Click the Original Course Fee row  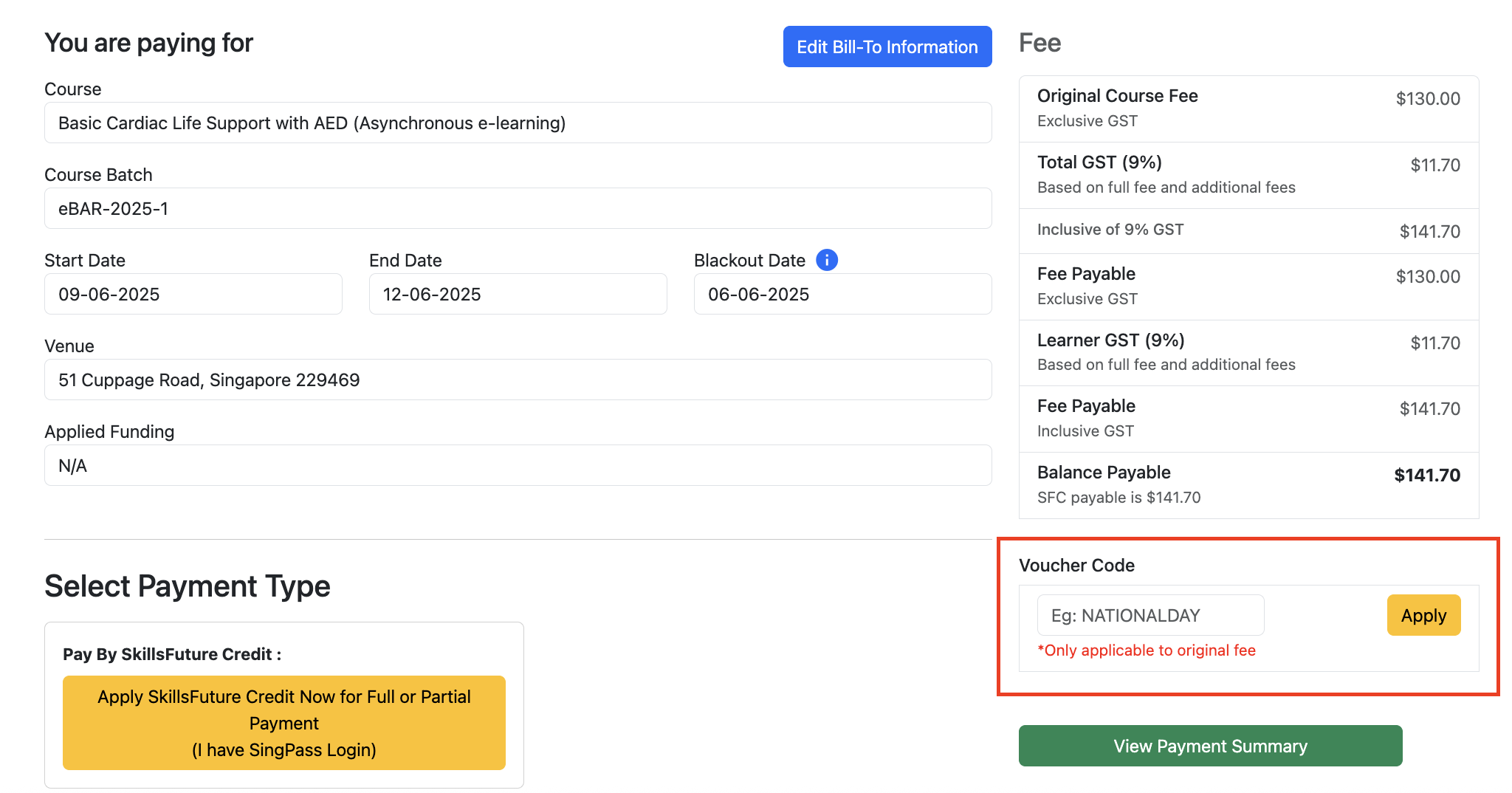point(1248,109)
